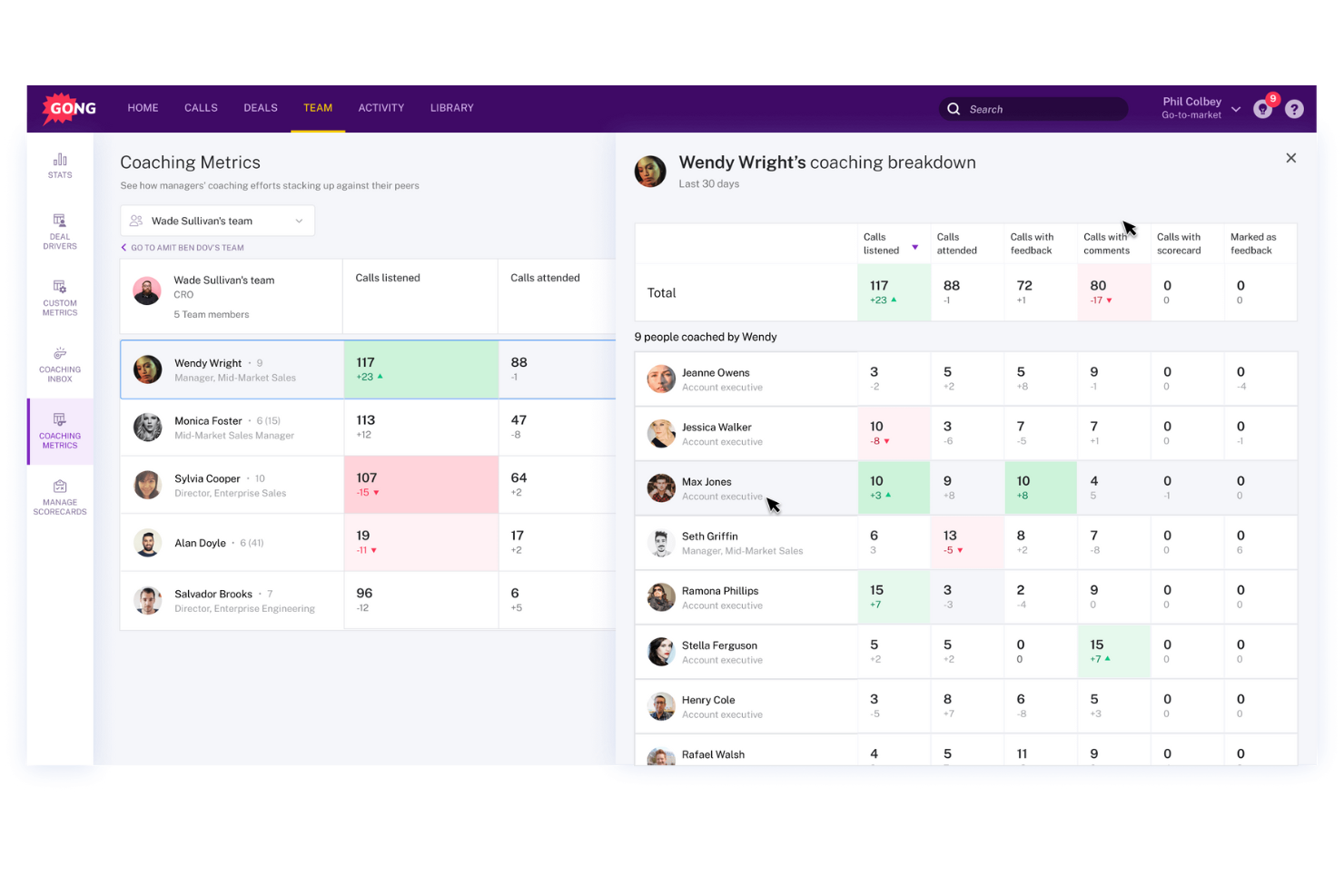Click the Gong logo
Image resolution: width=1344 pixels, height=896 pixels.
tap(69, 108)
